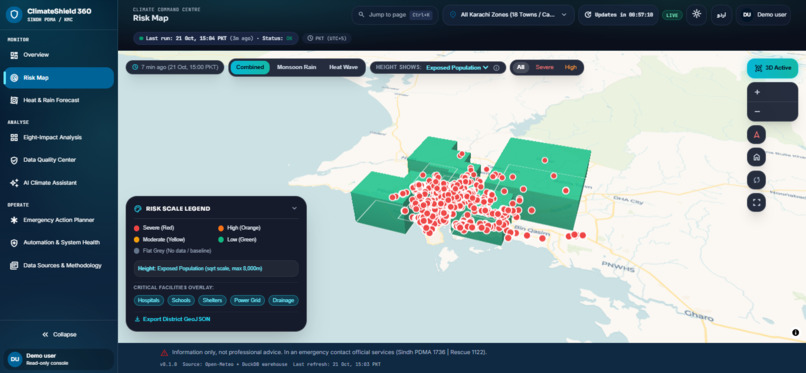The image size is (806, 373).
Task: Select the All risk filter
Action: tap(521, 67)
